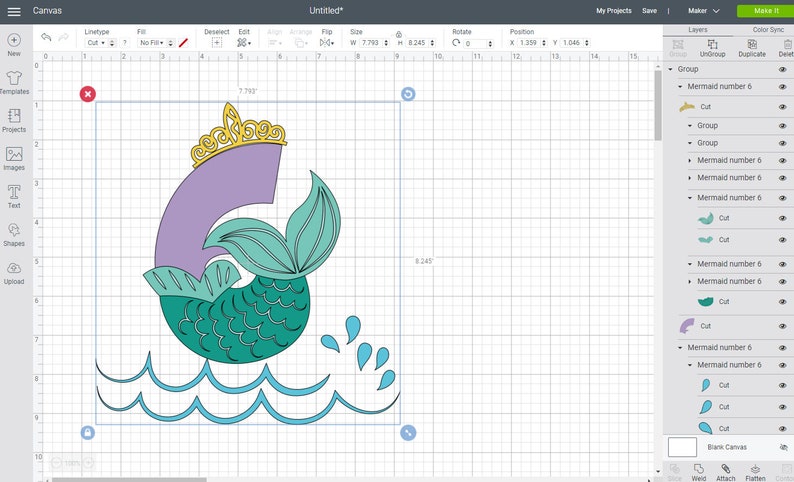Redo the last action
Image resolution: width=794 pixels, height=482 pixels.
[x=64, y=37]
